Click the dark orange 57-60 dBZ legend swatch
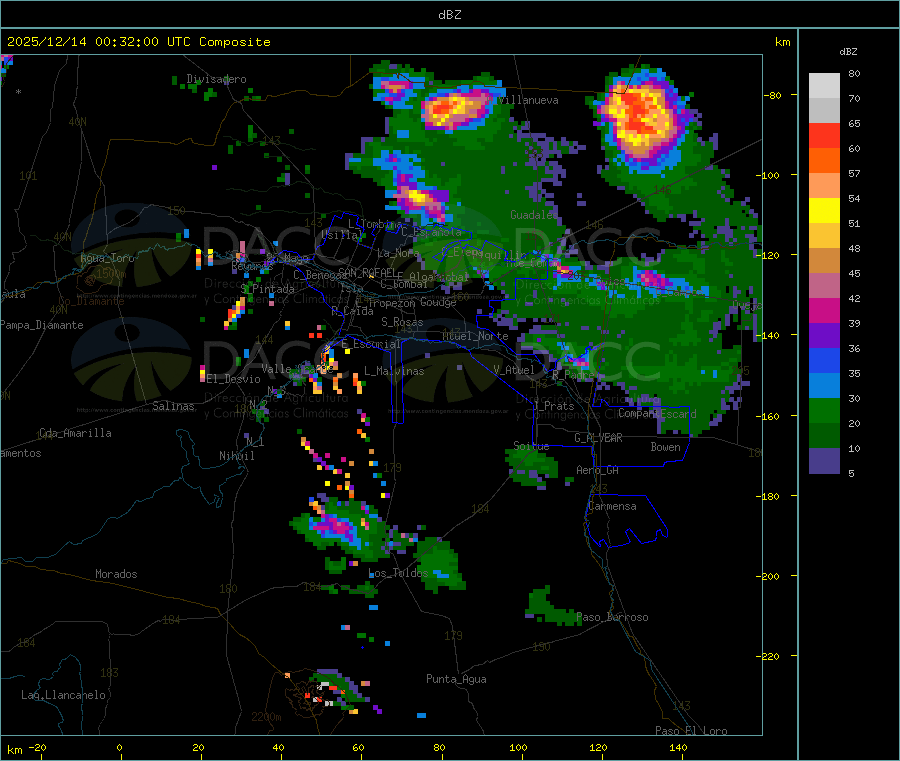Viewport: 900px width, 761px height. [x=824, y=161]
